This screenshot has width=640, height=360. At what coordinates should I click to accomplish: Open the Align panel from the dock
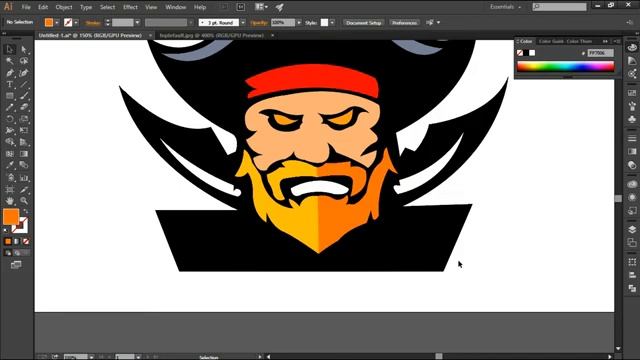[632, 276]
